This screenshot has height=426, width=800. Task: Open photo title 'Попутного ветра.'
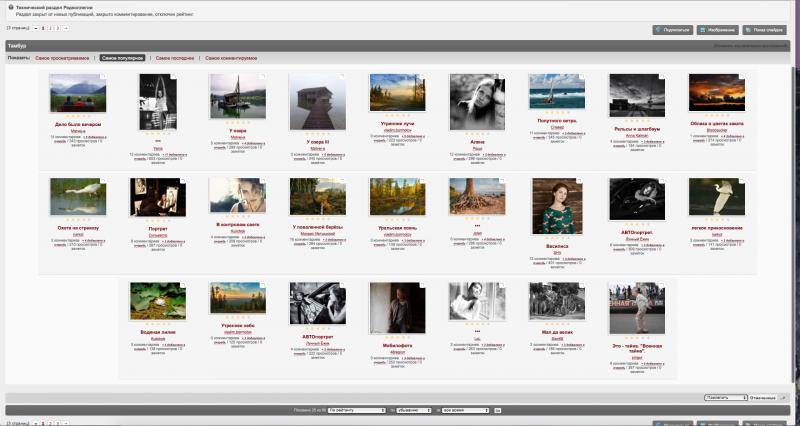click(557, 121)
